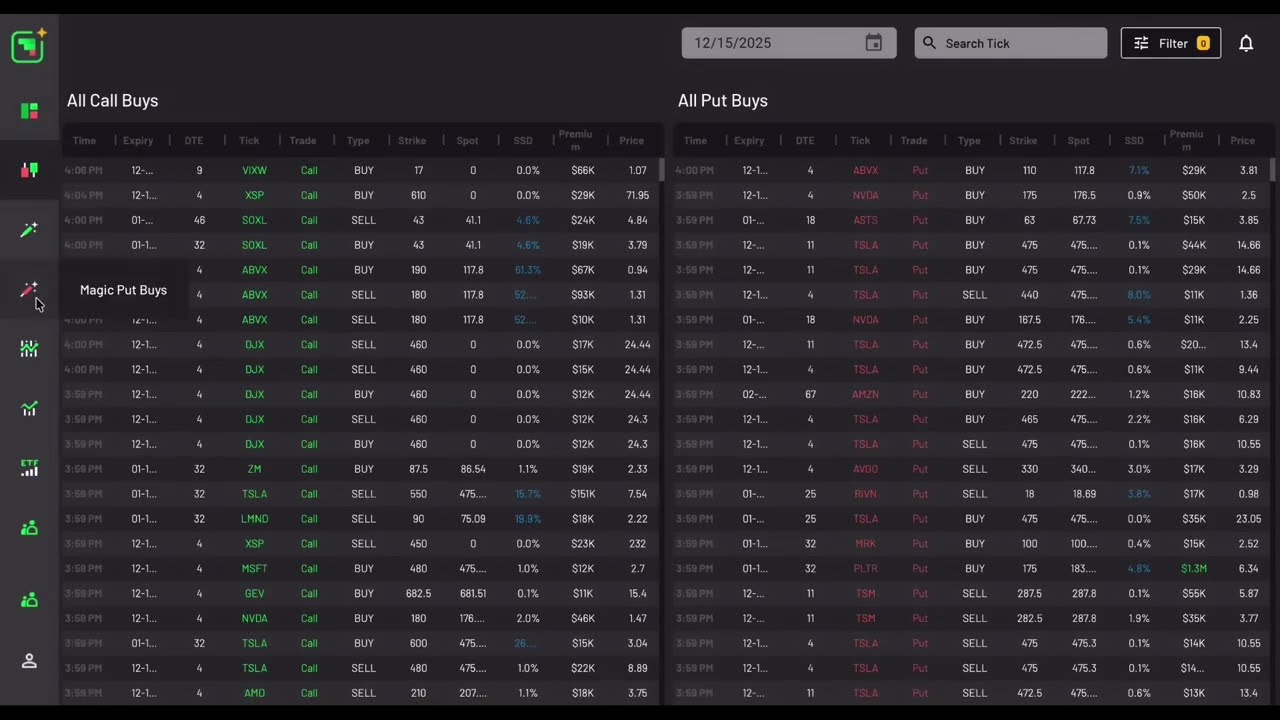Open the ETF sidebar icon
Viewport: 1280px width, 720px height.
tap(29, 467)
